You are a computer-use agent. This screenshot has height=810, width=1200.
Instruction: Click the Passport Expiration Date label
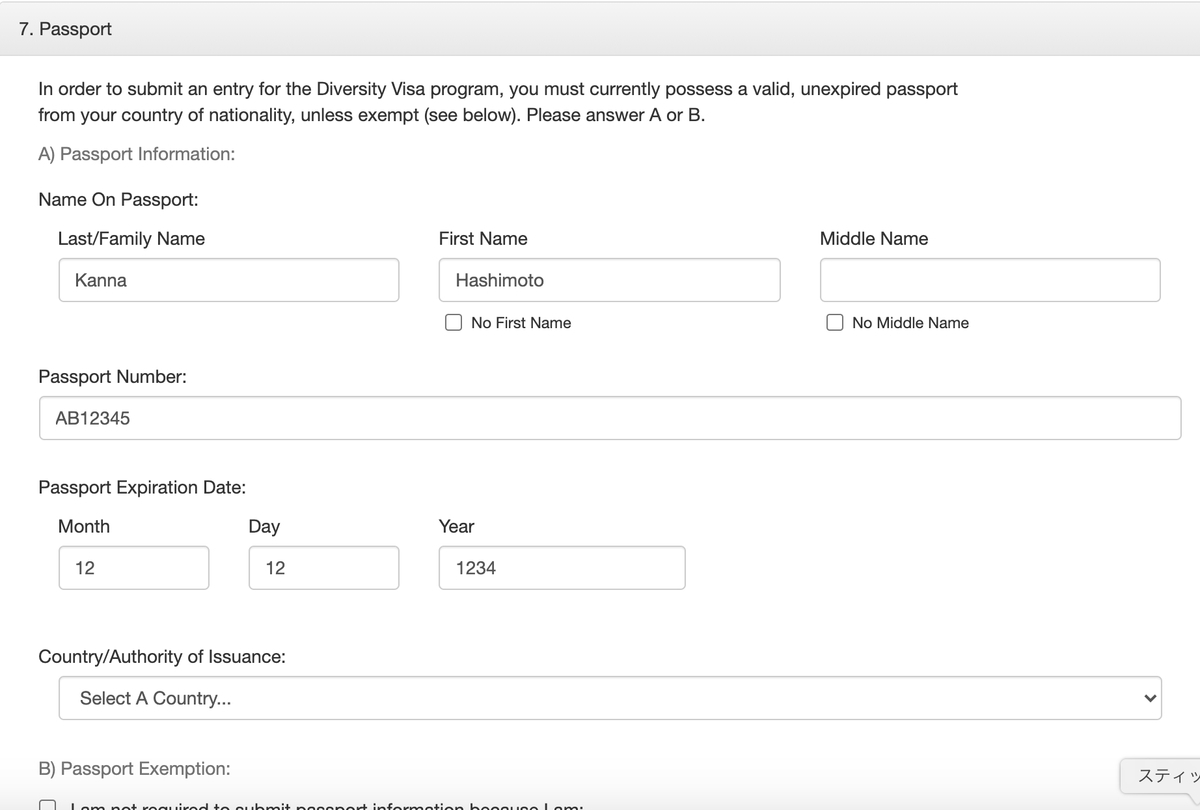(x=142, y=488)
